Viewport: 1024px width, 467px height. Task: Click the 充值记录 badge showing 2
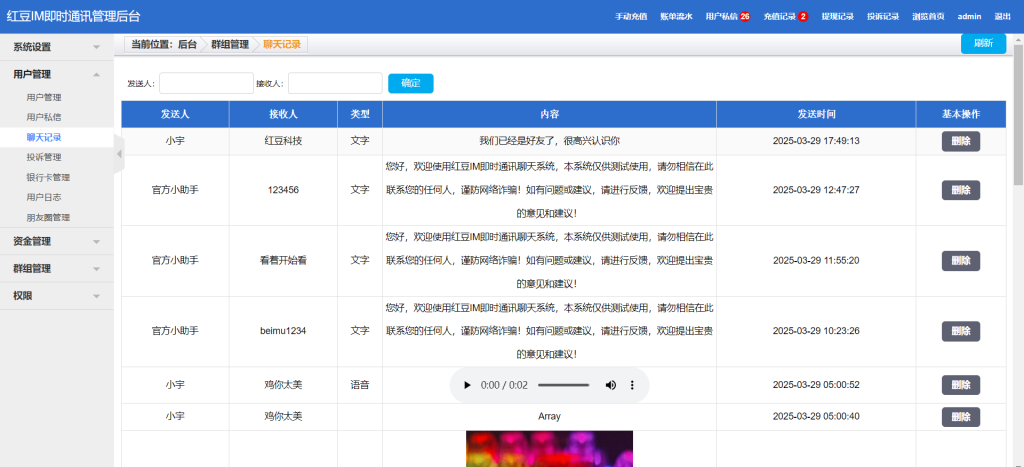click(x=803, y=17)
